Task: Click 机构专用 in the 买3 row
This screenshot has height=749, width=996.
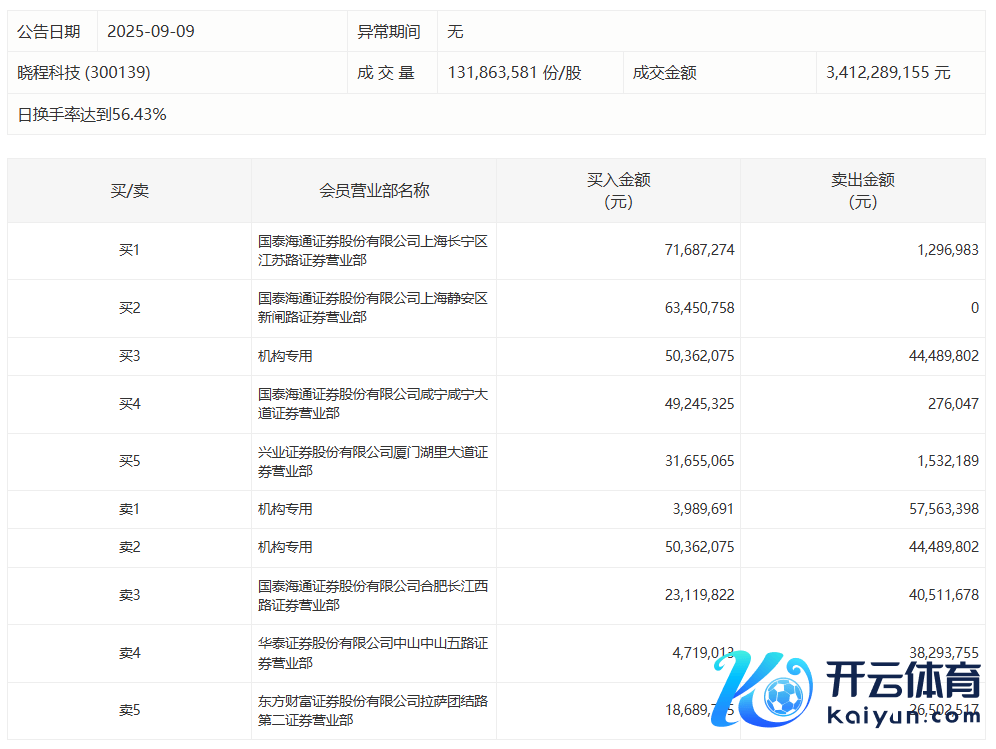Action: point(286,357)
